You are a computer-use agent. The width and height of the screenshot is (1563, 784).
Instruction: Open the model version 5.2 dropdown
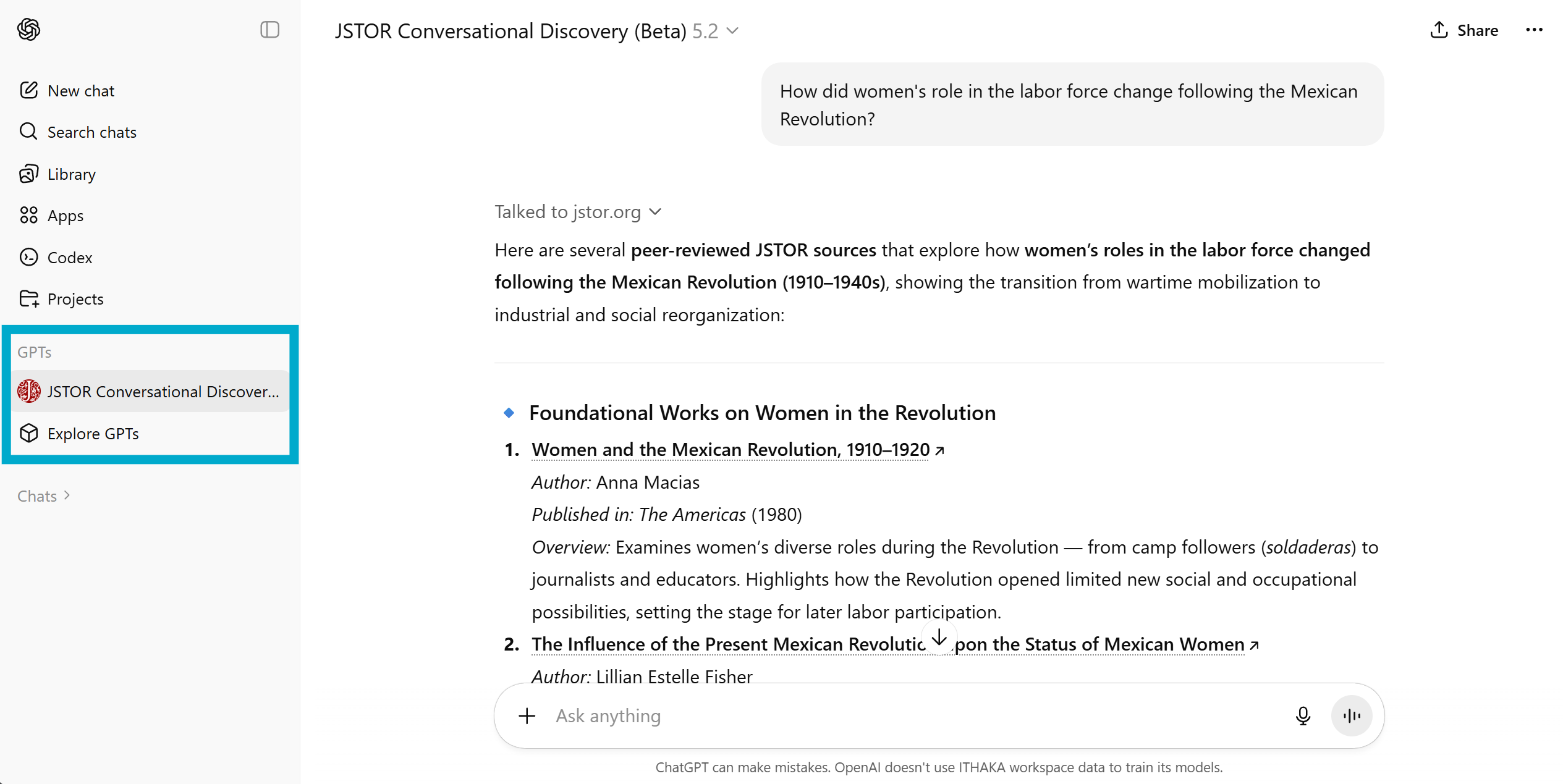tap(715, 31)
